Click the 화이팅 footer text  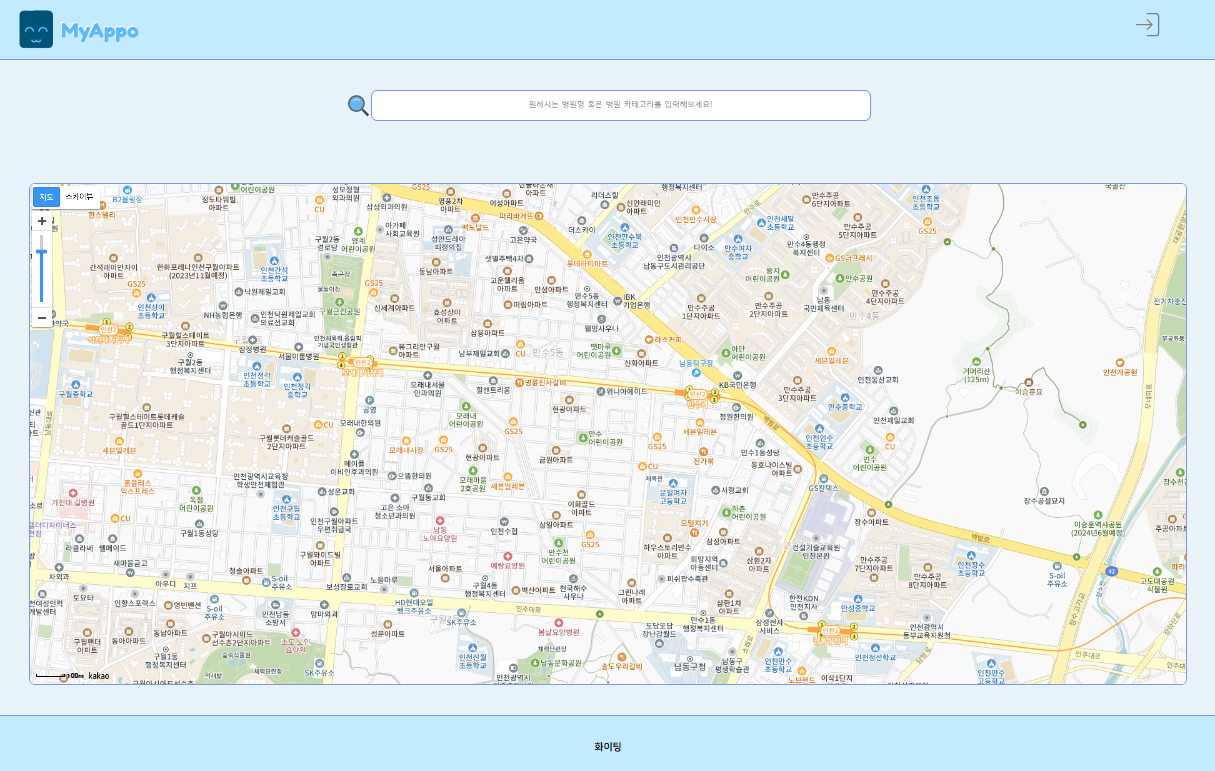click(x=608, y=747)
